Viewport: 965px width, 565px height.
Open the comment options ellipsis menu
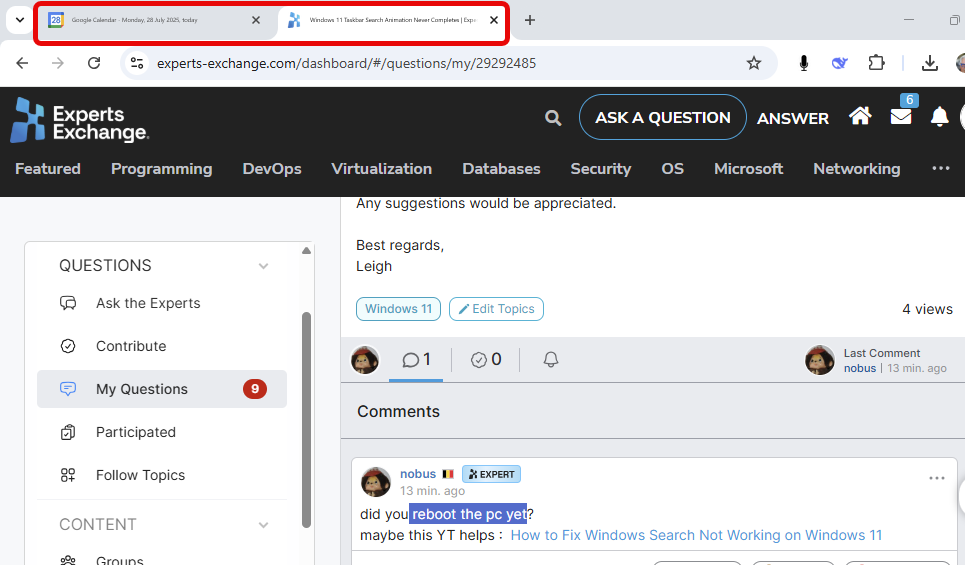point(937,478)
